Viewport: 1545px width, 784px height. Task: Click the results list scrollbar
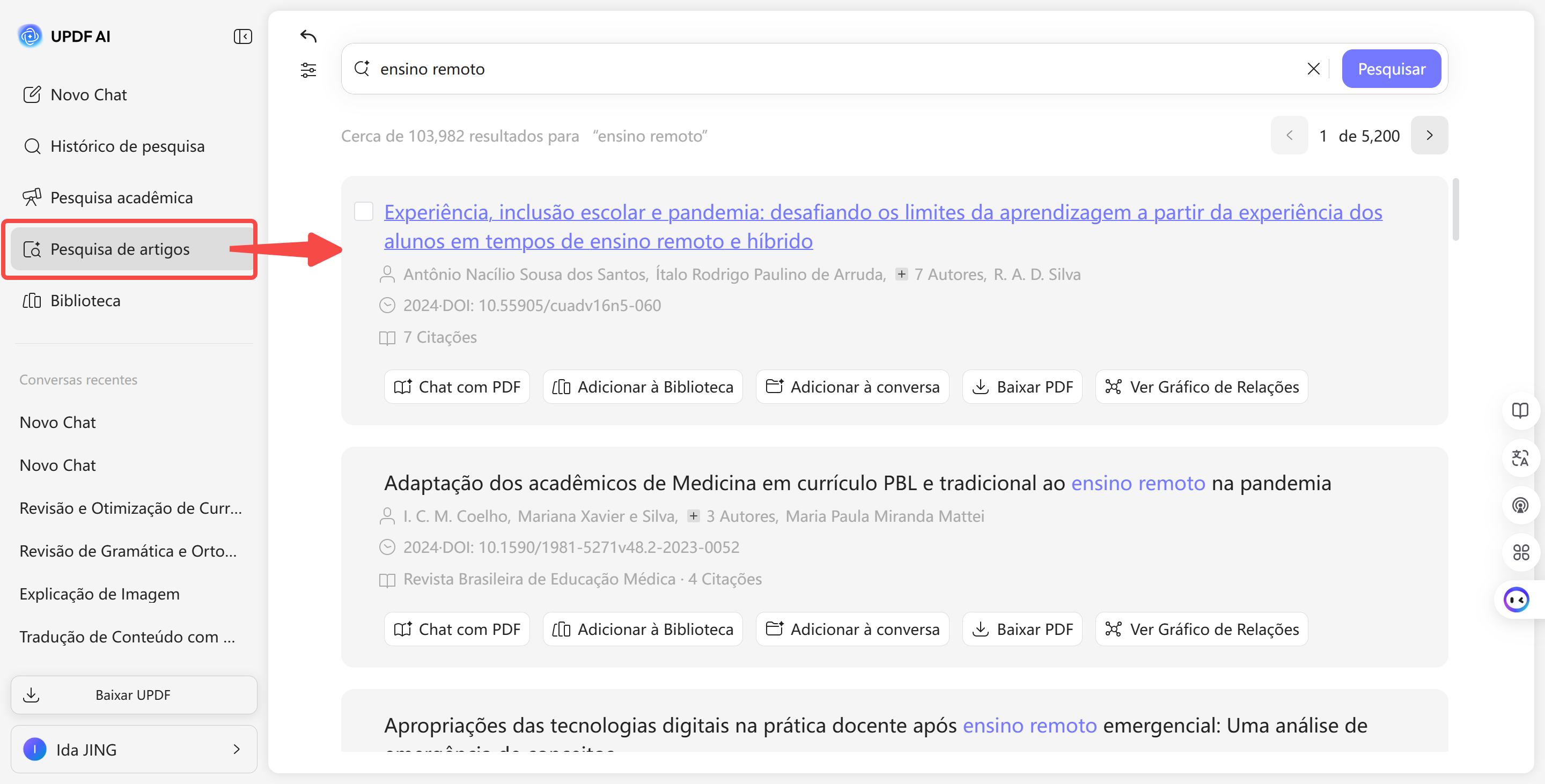pos(1455,209)
